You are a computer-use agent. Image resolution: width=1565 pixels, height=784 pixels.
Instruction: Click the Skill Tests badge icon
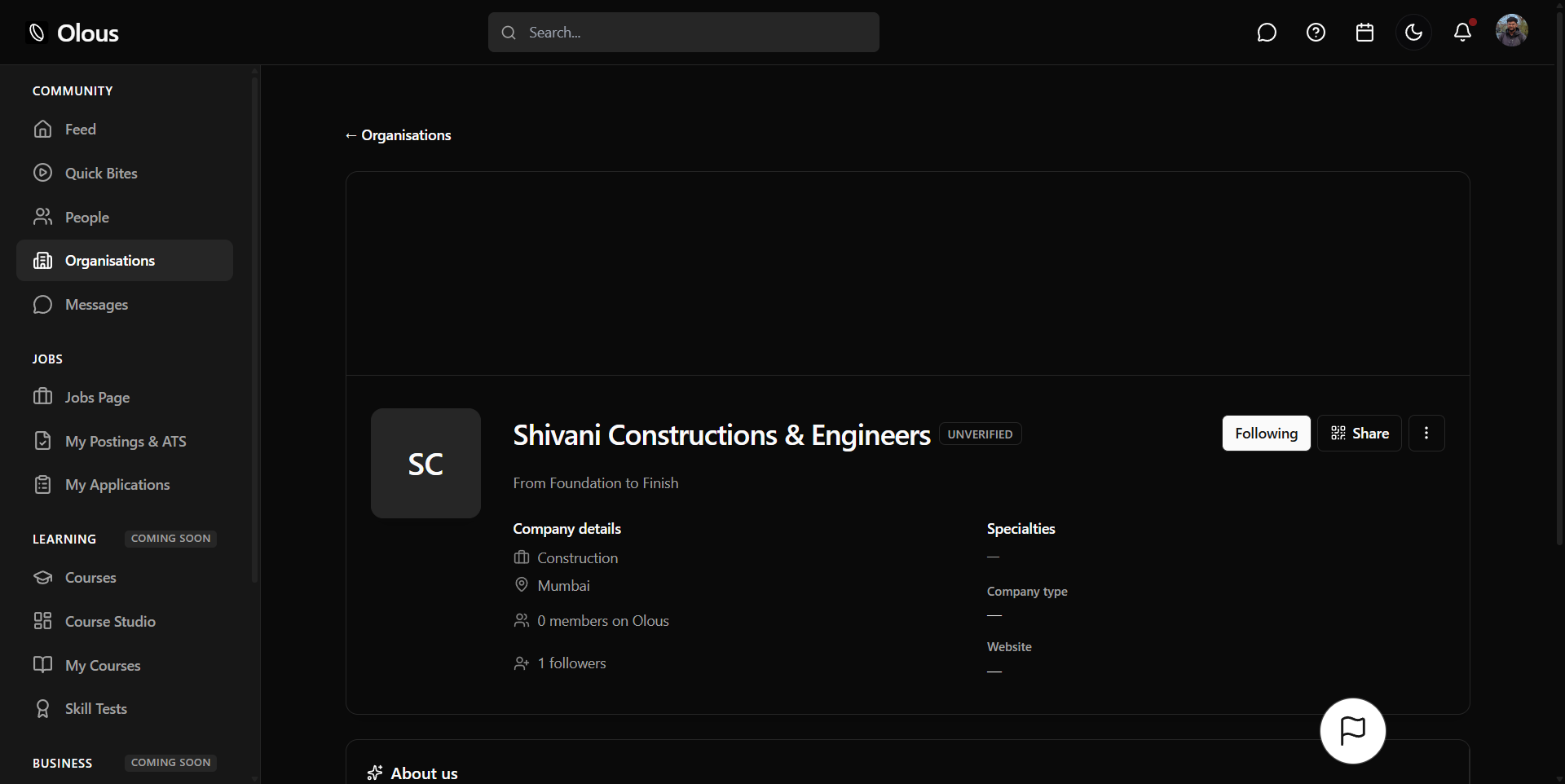(42, 709)
